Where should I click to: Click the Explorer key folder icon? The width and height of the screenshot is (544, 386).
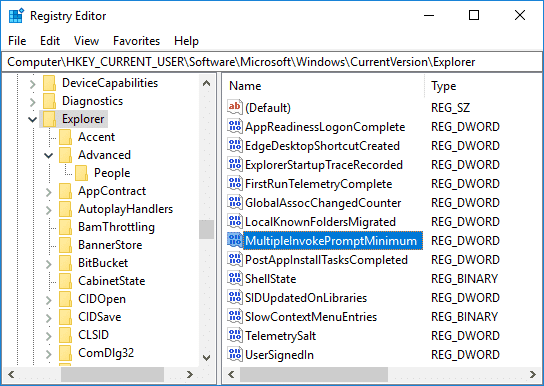pos(49,119)
